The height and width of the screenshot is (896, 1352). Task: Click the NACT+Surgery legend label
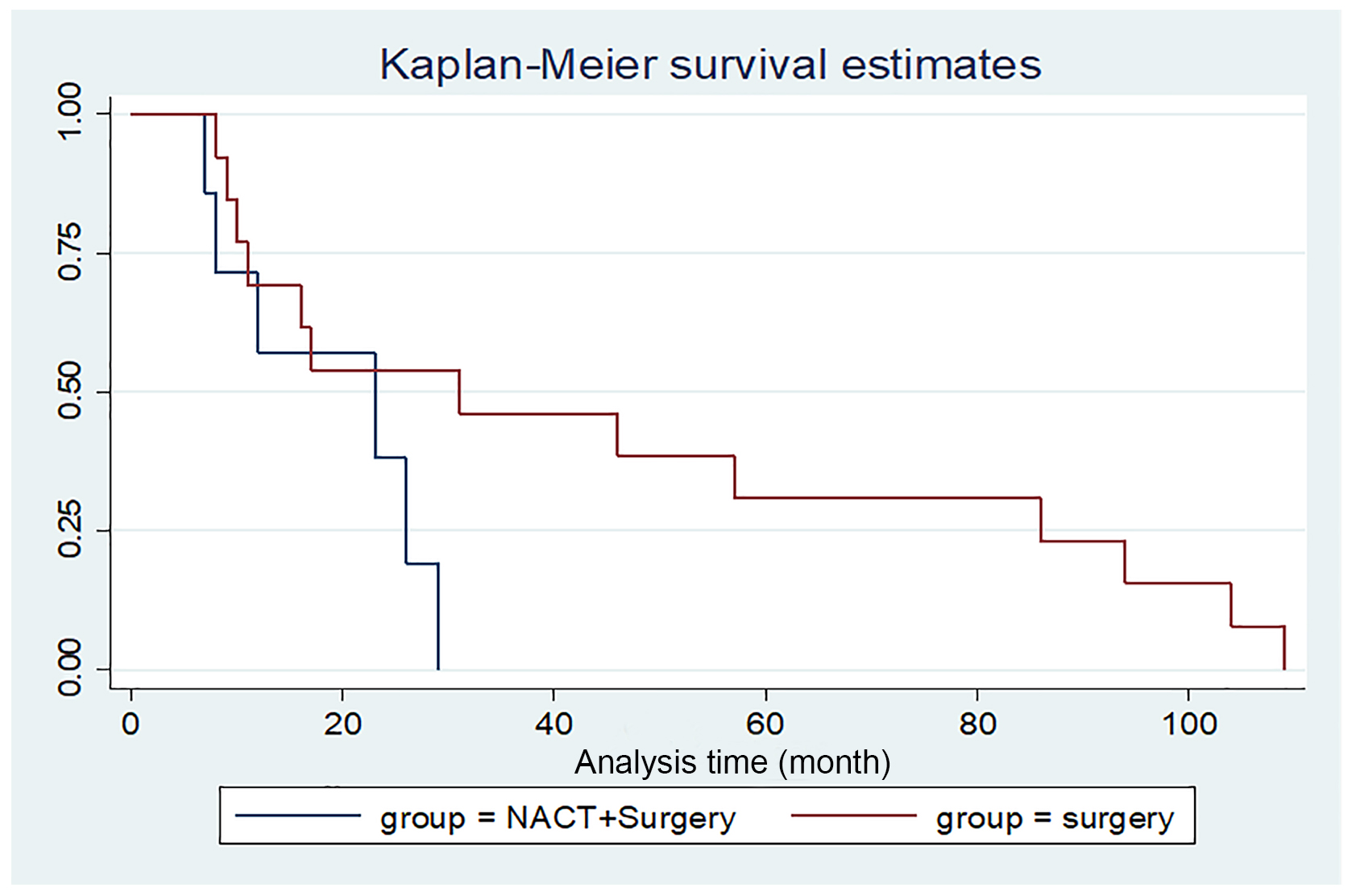[x=558, y=818]
